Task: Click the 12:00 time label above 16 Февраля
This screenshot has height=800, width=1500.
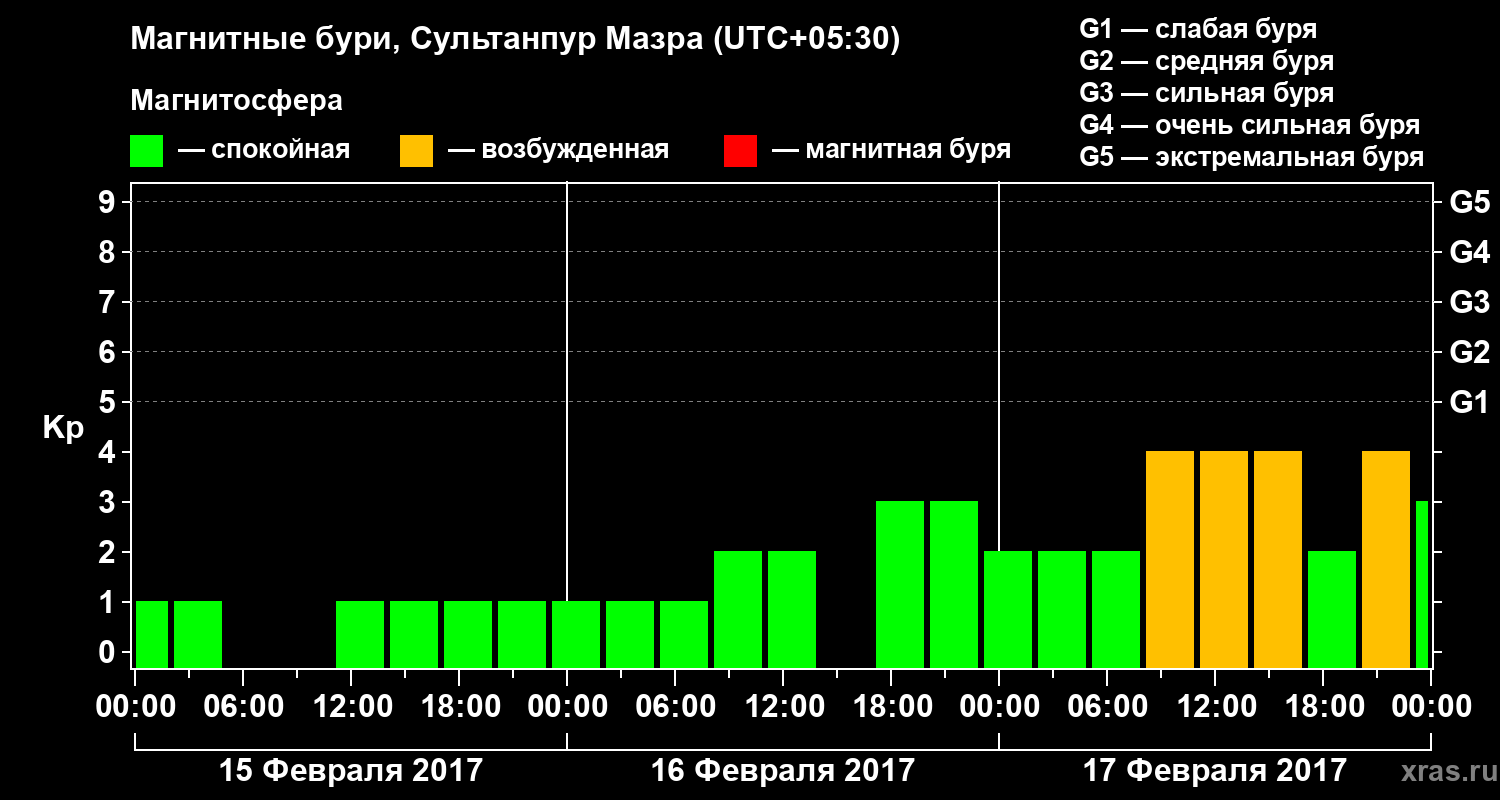Action: tap(783, 707)
